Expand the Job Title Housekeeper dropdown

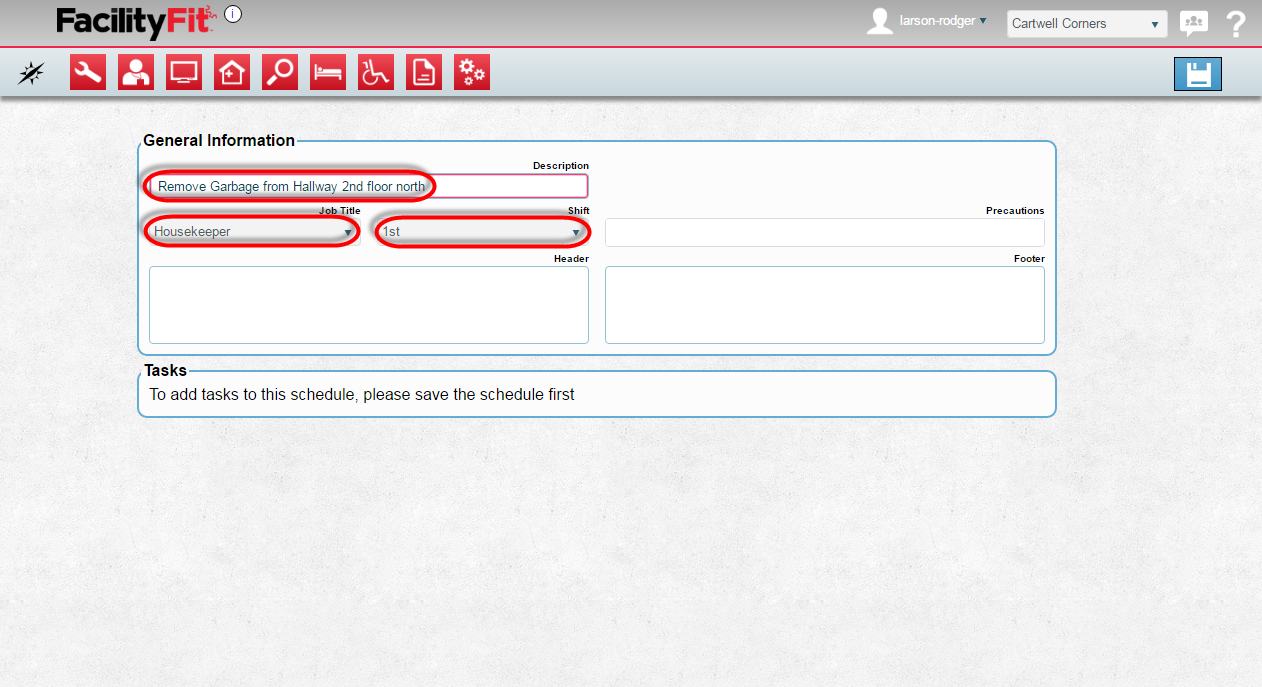click(x=254, y=232)
